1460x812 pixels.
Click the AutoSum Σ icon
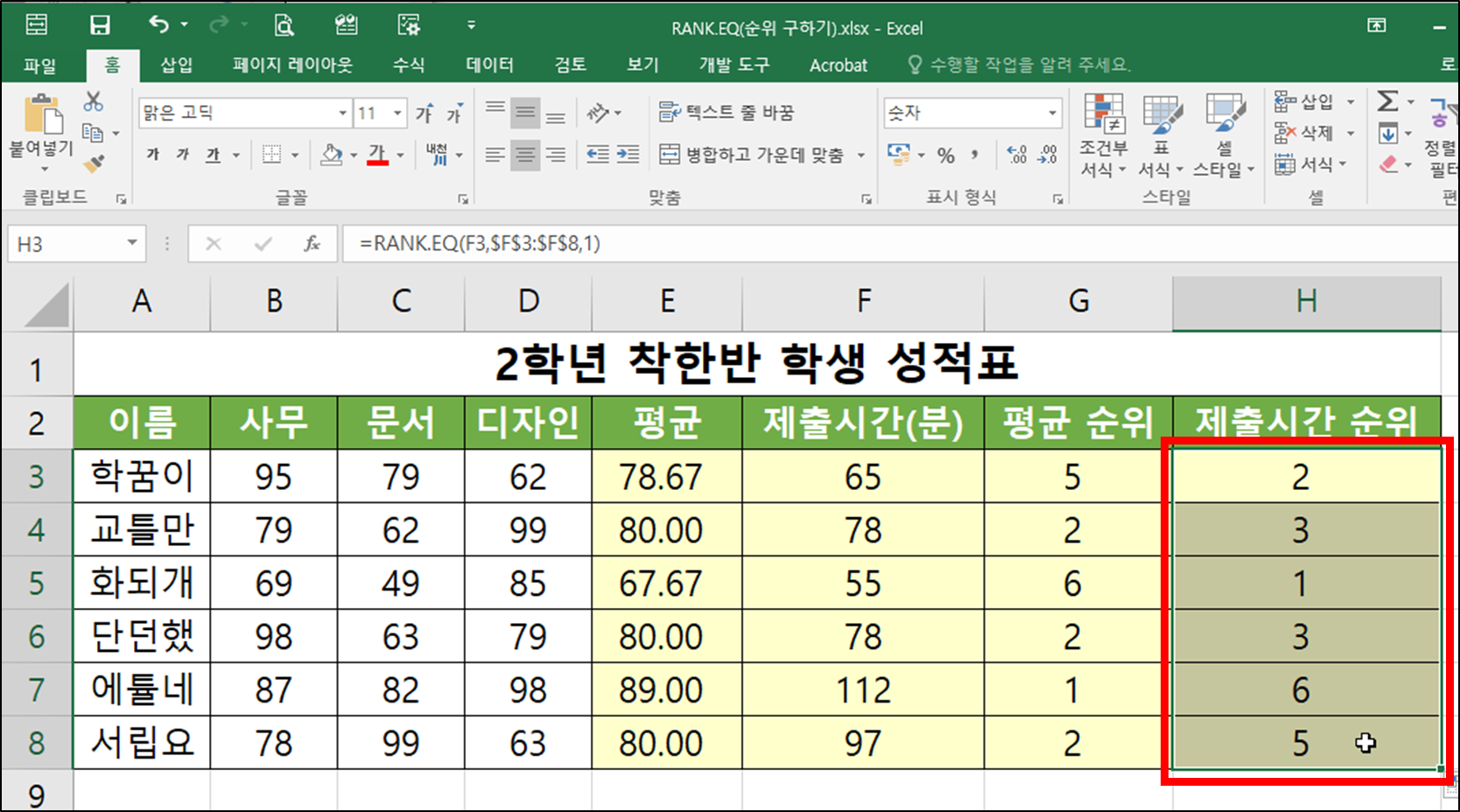click(1387, 101)
